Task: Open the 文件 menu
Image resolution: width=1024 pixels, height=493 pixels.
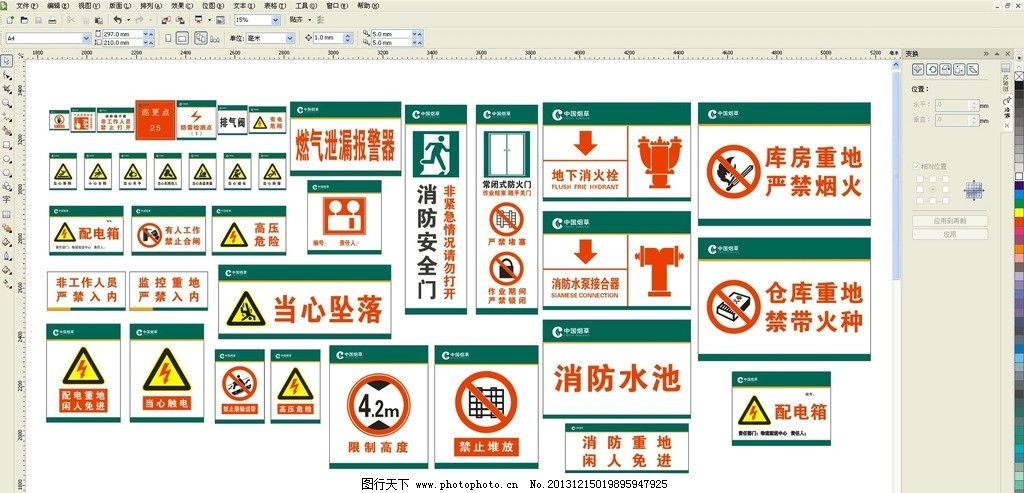Action: [x=27, y=6]
